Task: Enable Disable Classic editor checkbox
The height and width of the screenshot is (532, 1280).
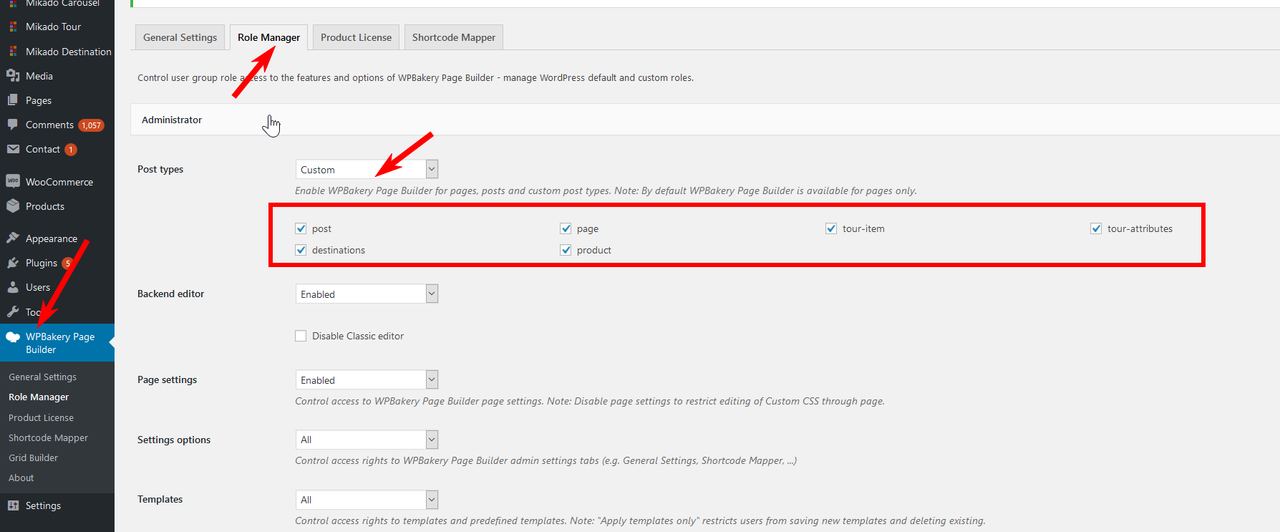Action: coord(301,336)
